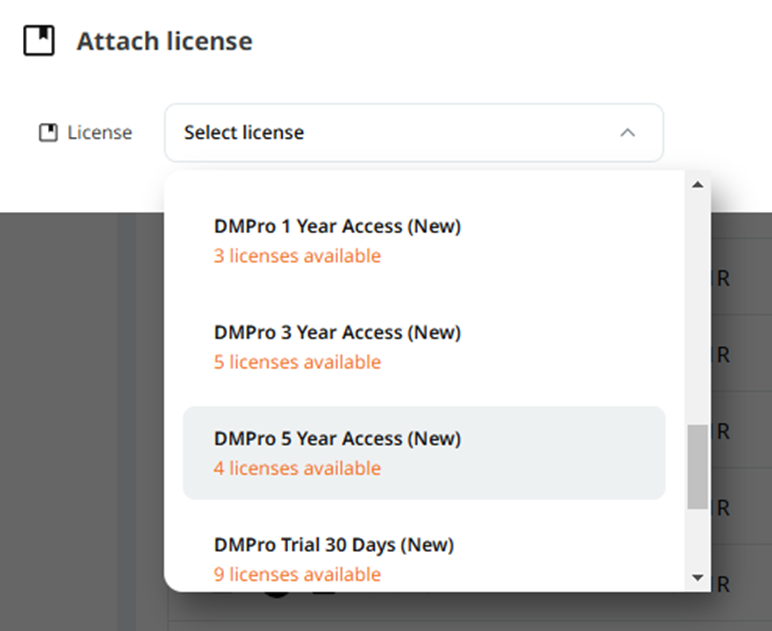Click the '5 licenses available' text
Viewport: 772px width, 631px height.
pyautogui.click(x=297, y=362)
